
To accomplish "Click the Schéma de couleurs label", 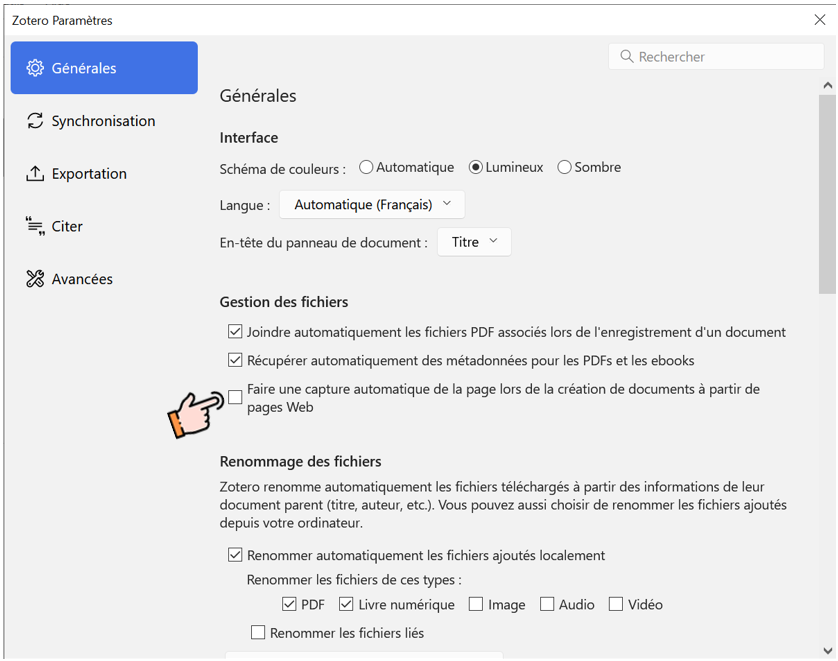I will tap(283, 169).
